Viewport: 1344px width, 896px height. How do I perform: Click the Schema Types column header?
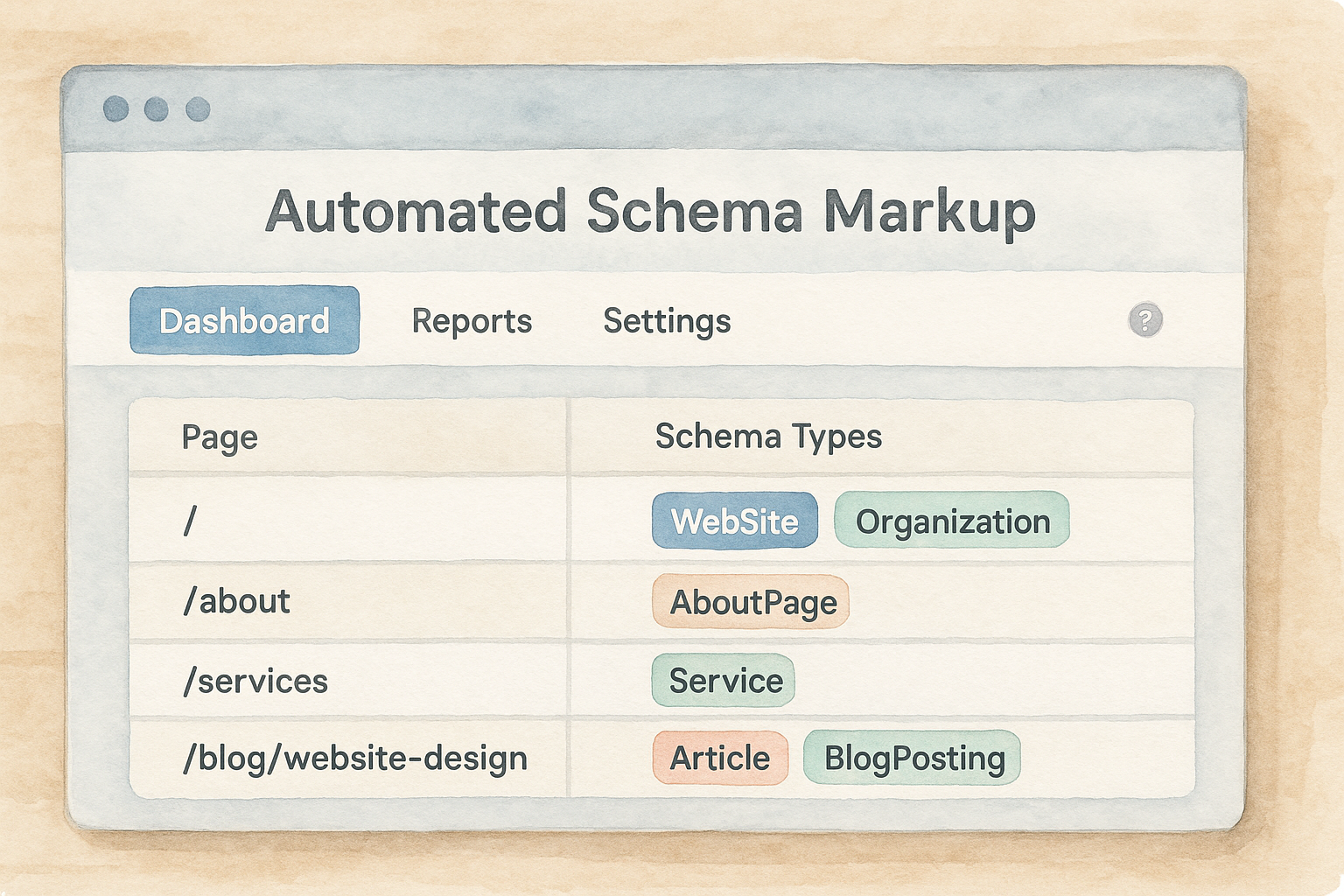768,437
